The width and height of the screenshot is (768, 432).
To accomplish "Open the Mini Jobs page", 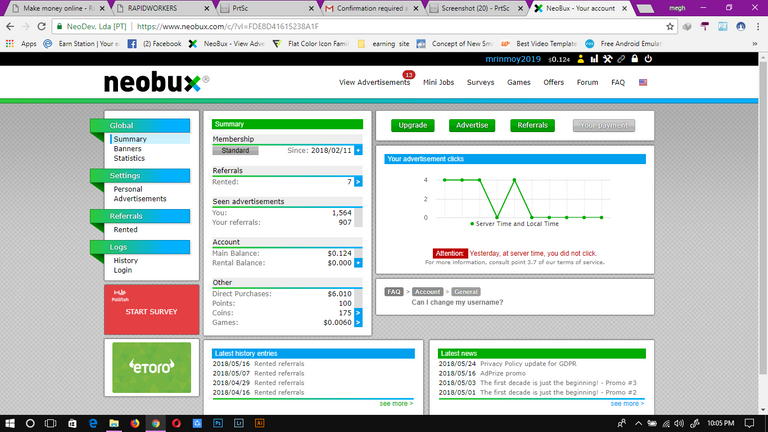I will pos(438,82).
